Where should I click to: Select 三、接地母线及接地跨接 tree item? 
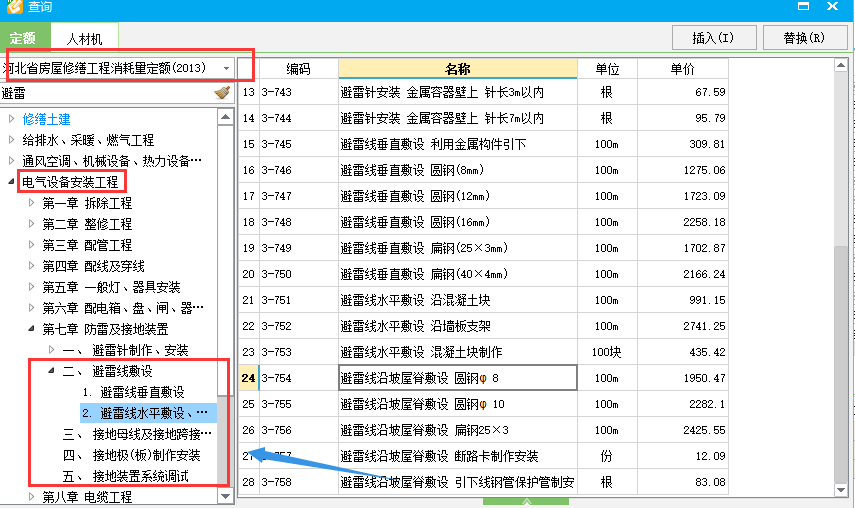point(137,434)
